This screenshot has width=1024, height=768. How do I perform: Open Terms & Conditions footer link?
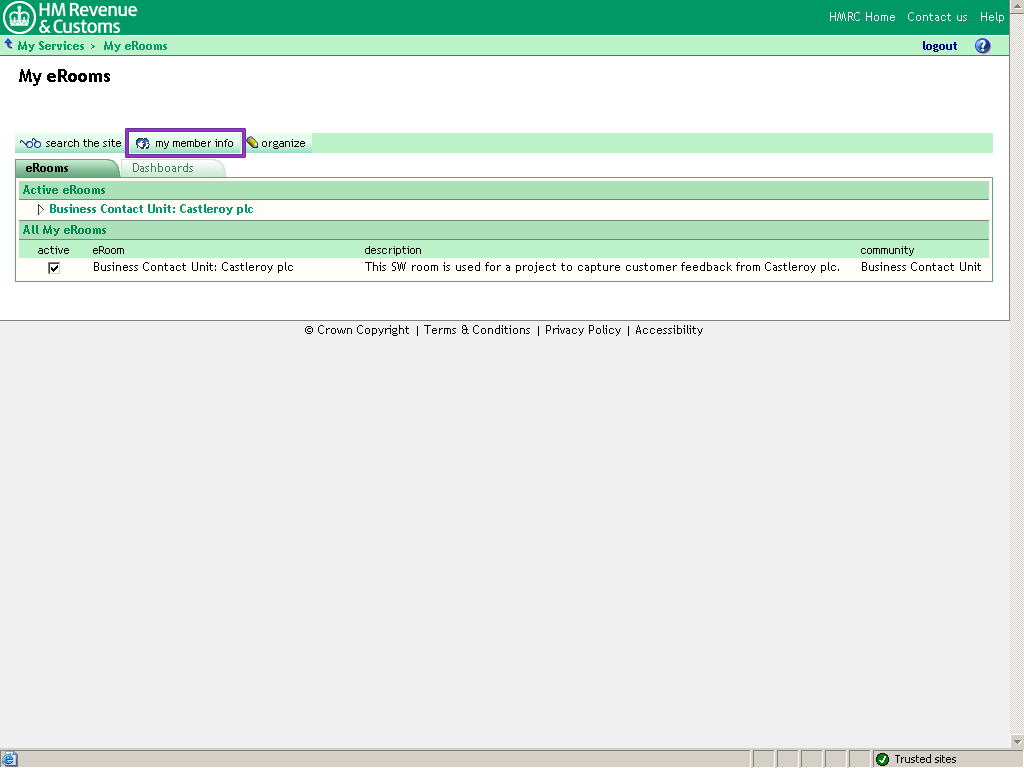(x=477, y=330)
